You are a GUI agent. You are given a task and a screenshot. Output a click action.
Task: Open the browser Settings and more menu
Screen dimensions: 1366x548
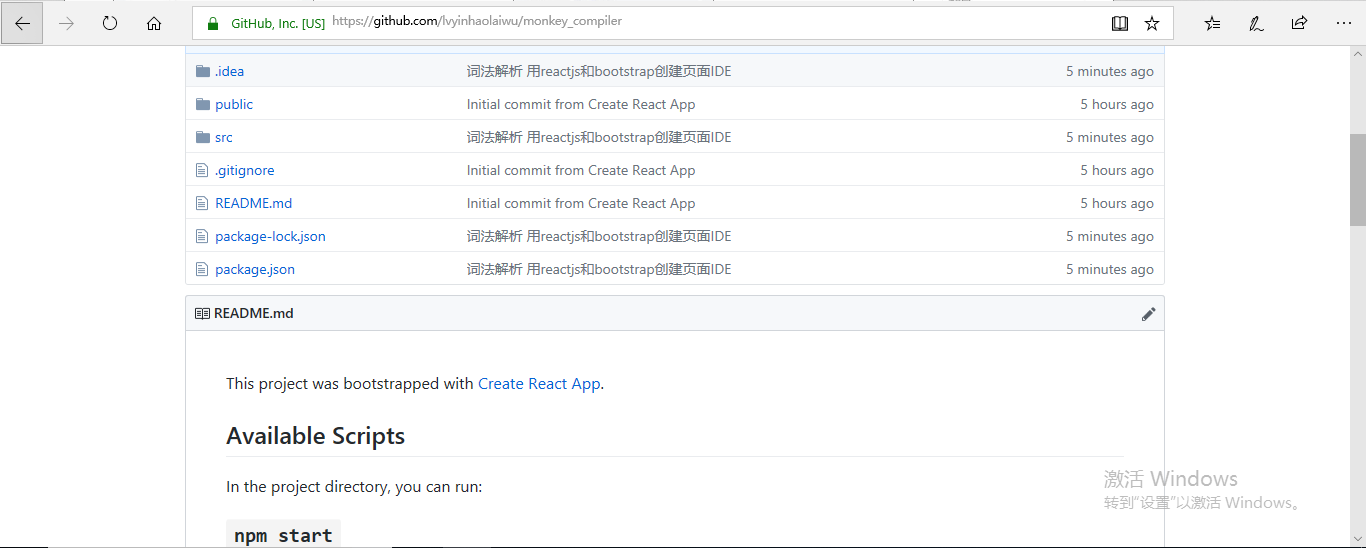pyautogui.click(x=1343, y=23)
